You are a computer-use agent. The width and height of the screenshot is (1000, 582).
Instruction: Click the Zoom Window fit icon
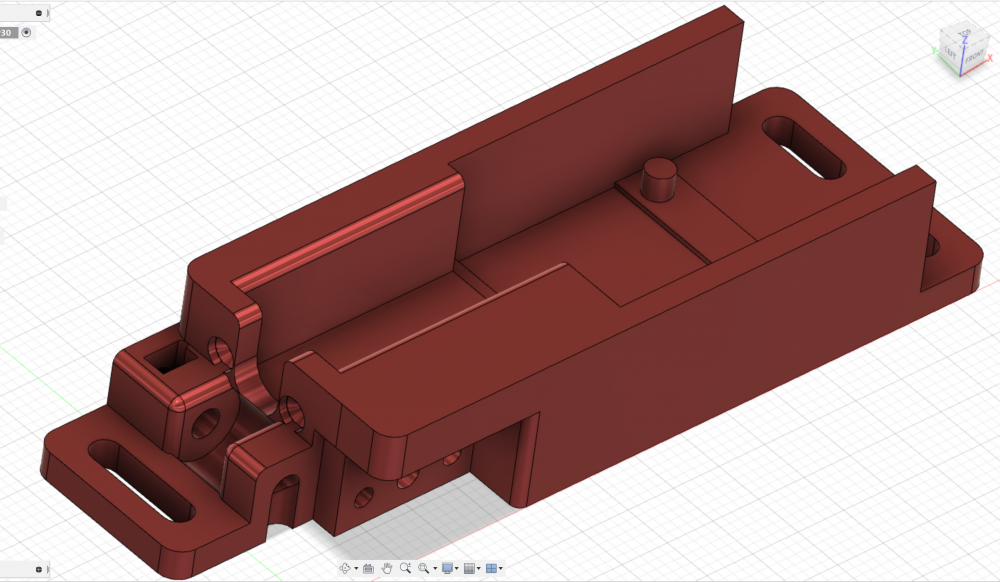[x=423, y=568]
